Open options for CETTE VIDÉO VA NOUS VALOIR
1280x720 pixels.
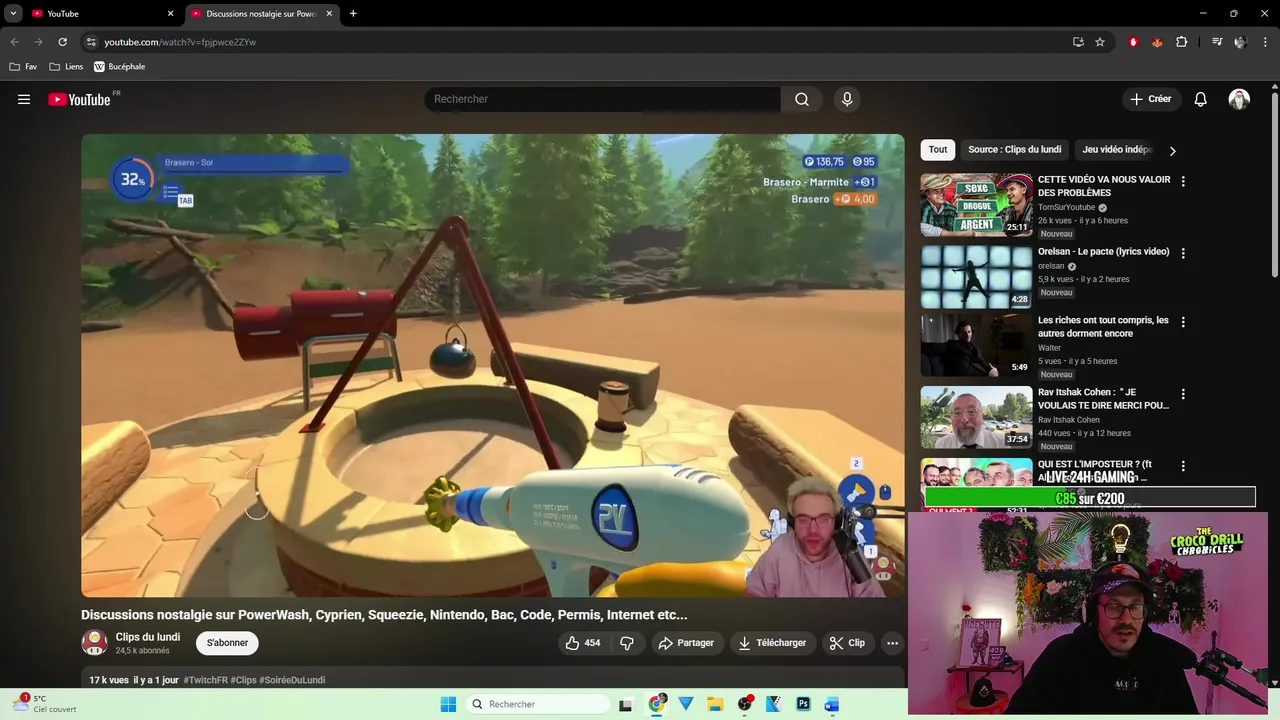(x=1183, y=182)
